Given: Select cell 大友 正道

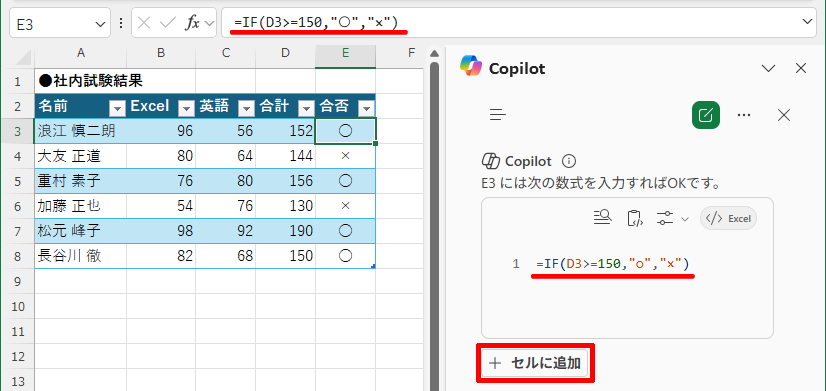Looking at the screenshot, I should click(81, 156).
